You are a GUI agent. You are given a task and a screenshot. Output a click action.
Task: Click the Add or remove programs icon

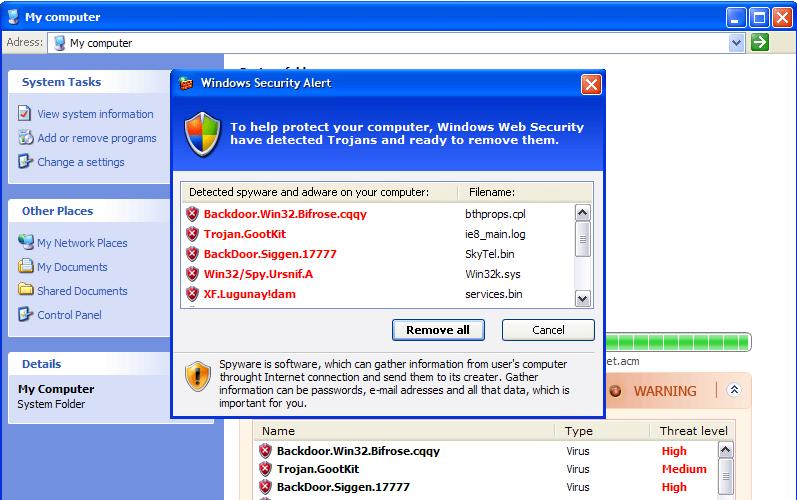[x=25, y=137]
